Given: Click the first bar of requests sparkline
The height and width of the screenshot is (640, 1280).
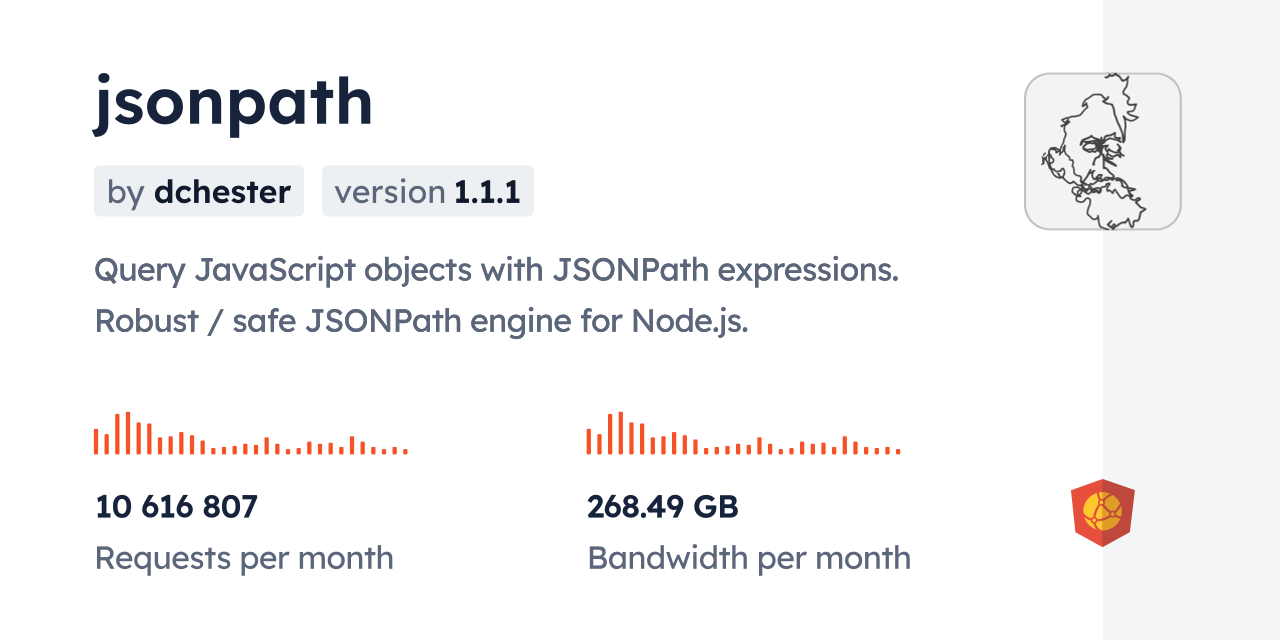Looking at the screenshot, I should coord(96,442).
